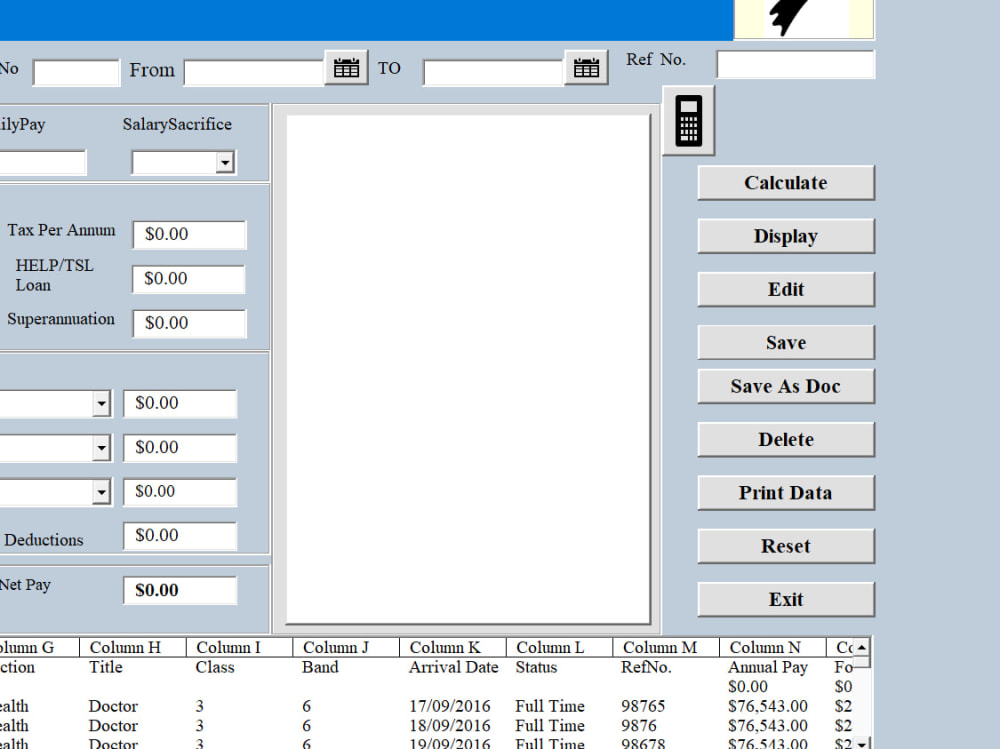1000x749 pixels.
Task: Click the Edit button
Action: (786, 289)
